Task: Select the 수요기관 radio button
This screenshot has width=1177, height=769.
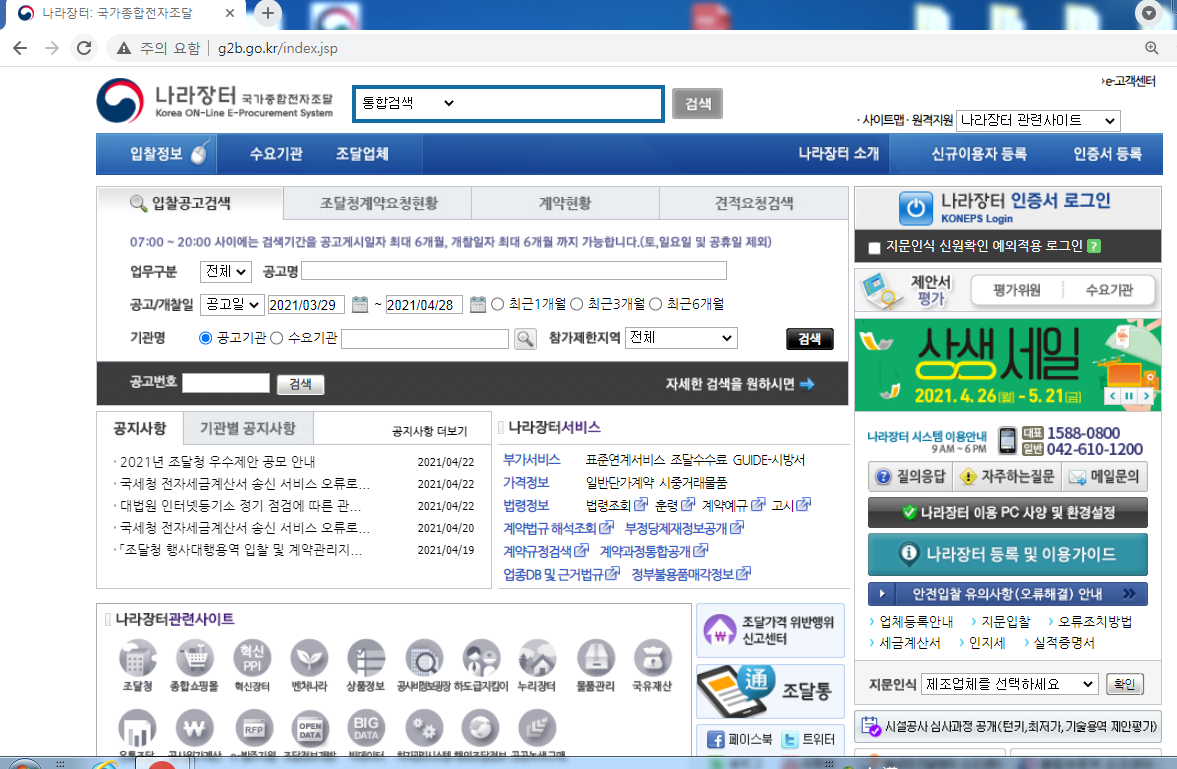Action: [x=276, y=338]
